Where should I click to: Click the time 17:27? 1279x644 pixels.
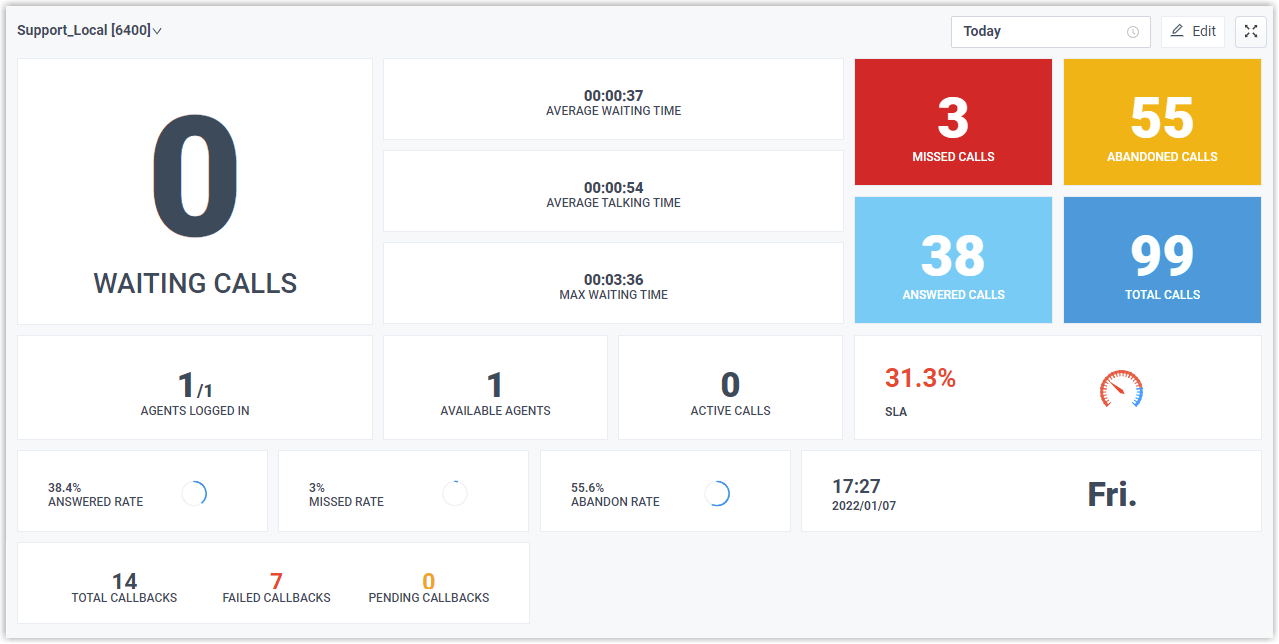[x=856, y=486]
